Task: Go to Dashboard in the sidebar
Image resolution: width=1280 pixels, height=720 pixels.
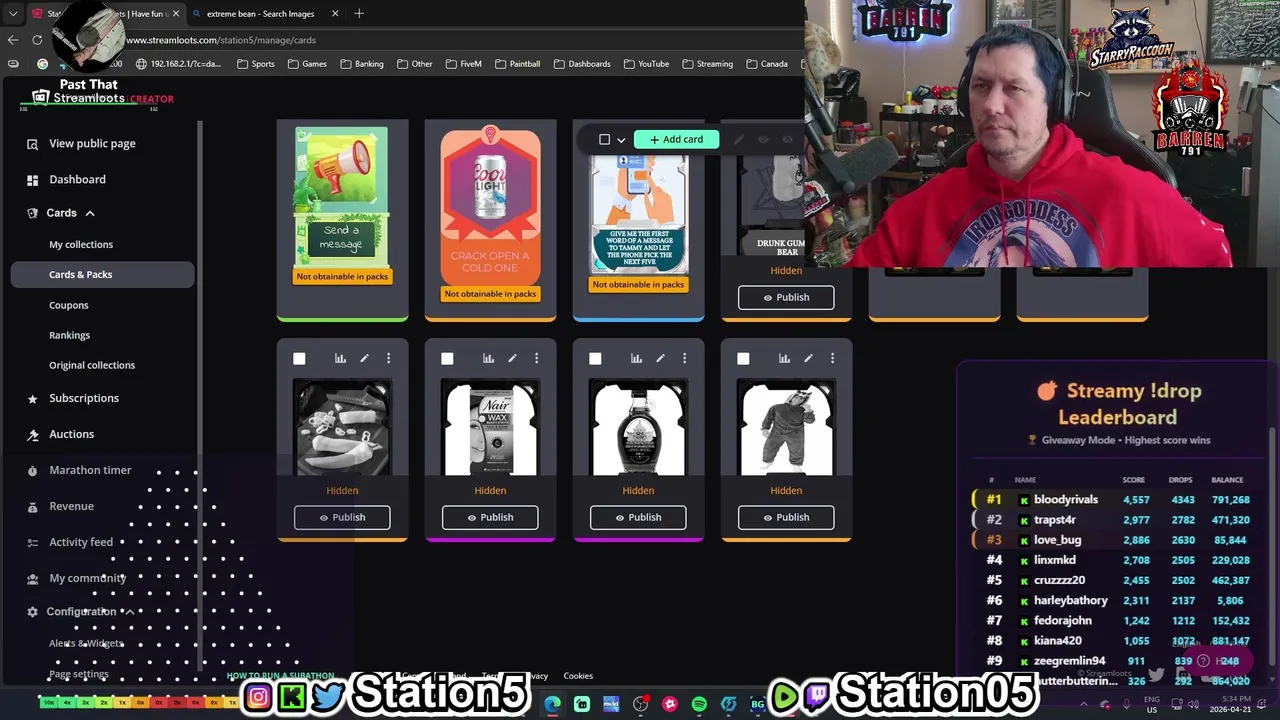Action: coord(77,179)
